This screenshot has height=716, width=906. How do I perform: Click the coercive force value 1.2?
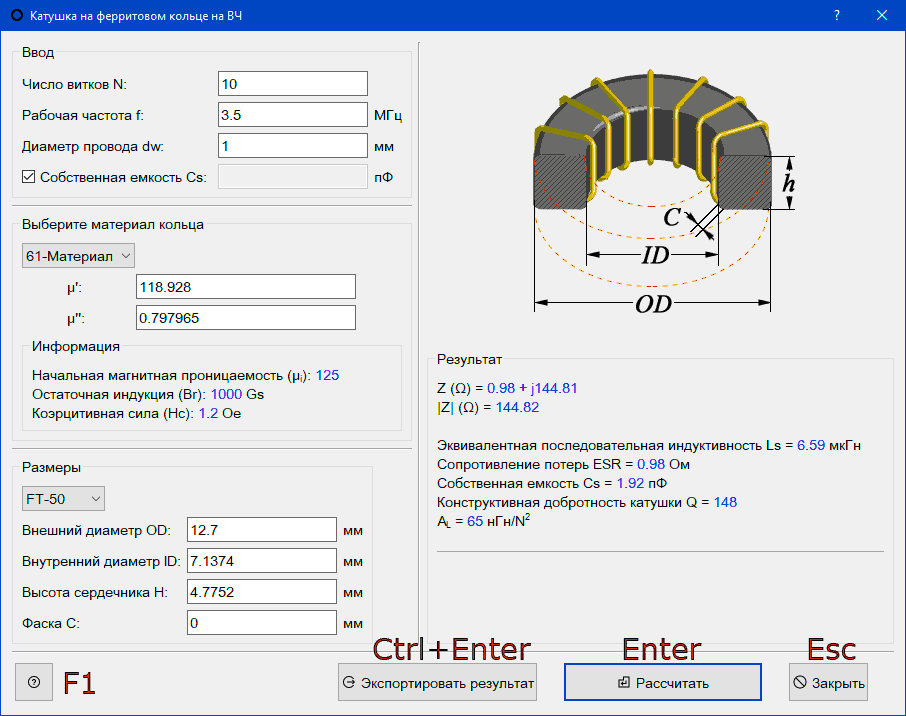click(x=209, y=414)
